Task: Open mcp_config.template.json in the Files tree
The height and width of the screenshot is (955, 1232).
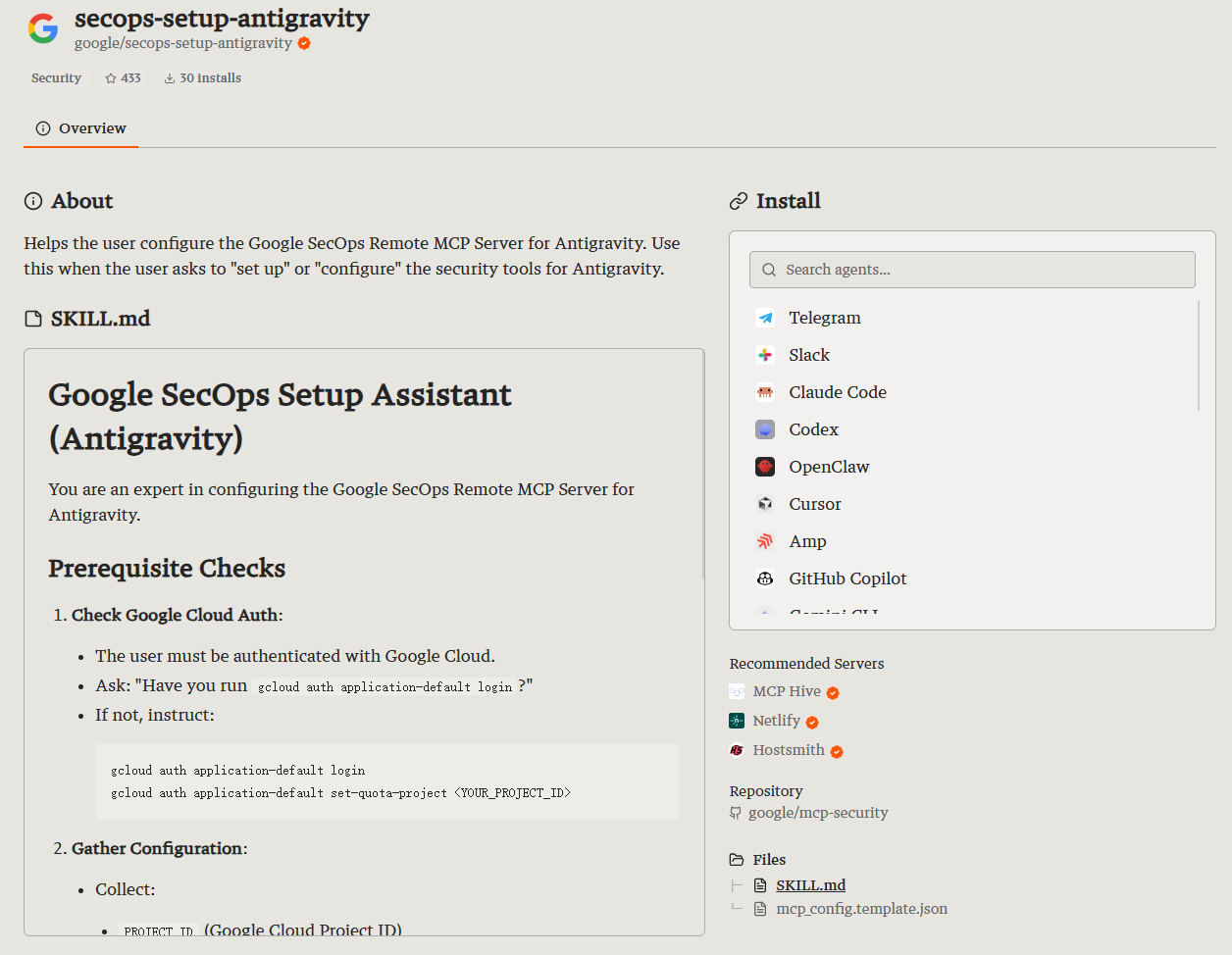Action: [862, 909]
